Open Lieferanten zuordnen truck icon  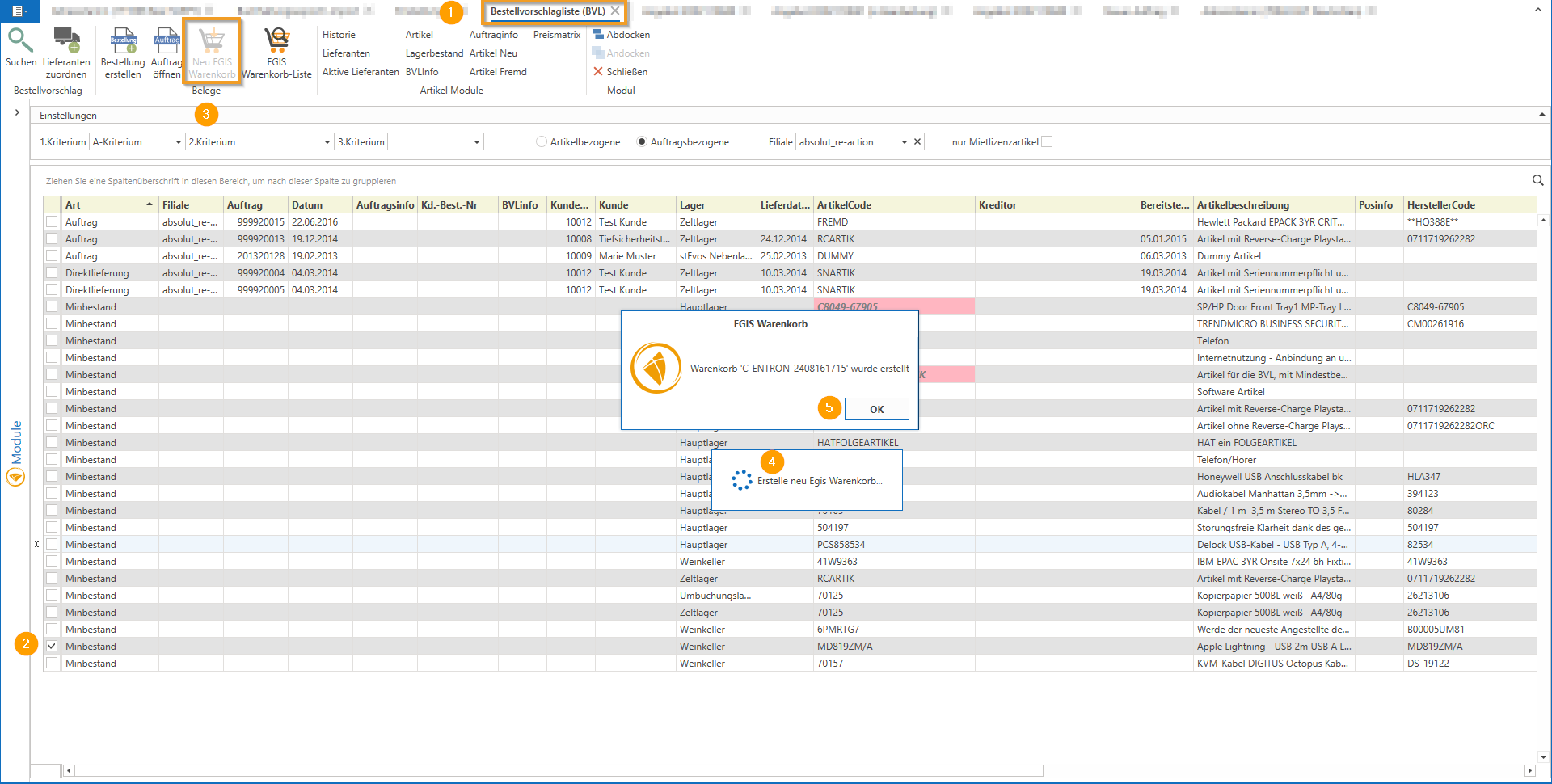point(66,40)
